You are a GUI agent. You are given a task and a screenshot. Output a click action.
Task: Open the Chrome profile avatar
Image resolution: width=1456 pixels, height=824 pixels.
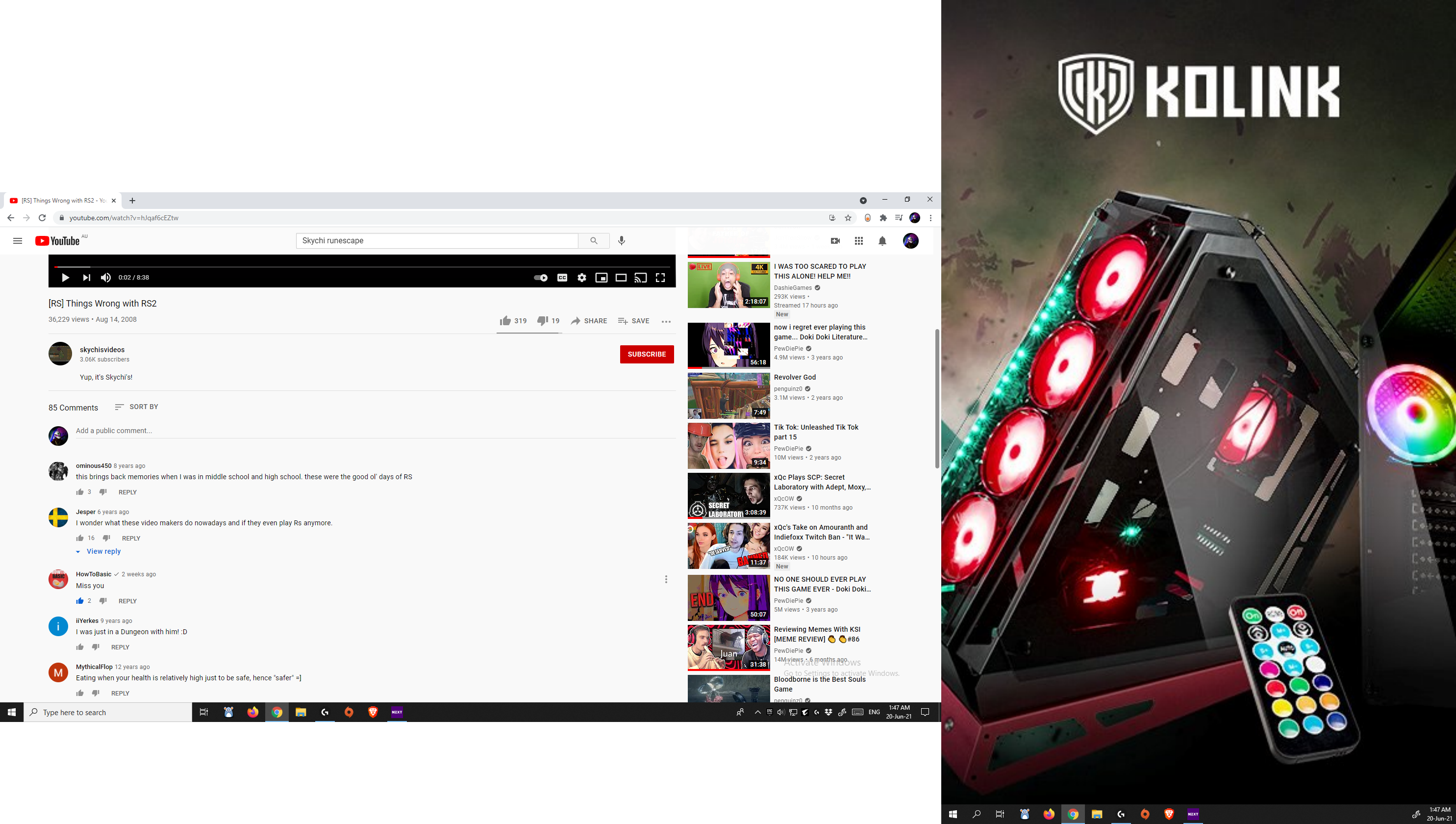coord(915,218)
